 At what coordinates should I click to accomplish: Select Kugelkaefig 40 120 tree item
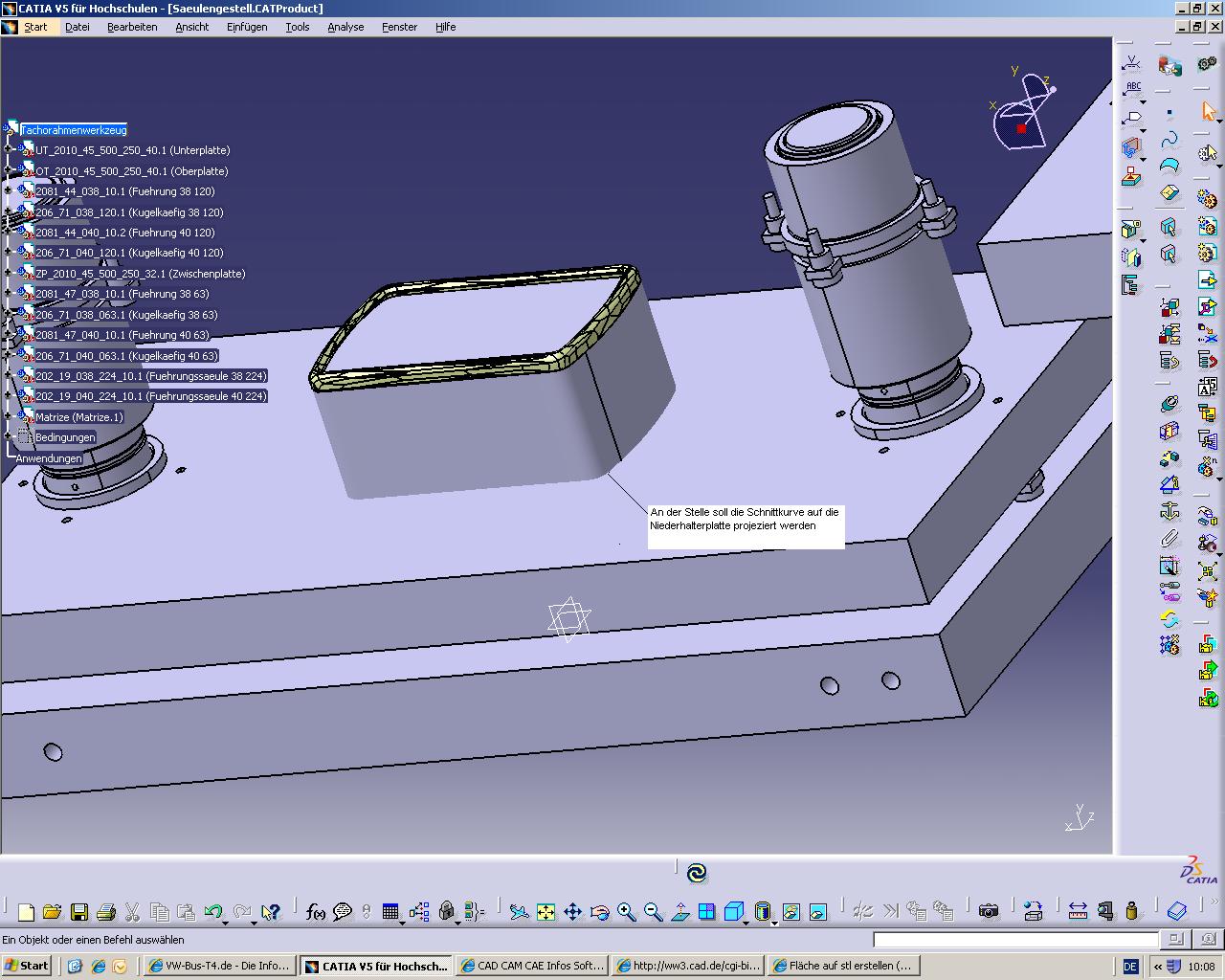tap(129, 253)
